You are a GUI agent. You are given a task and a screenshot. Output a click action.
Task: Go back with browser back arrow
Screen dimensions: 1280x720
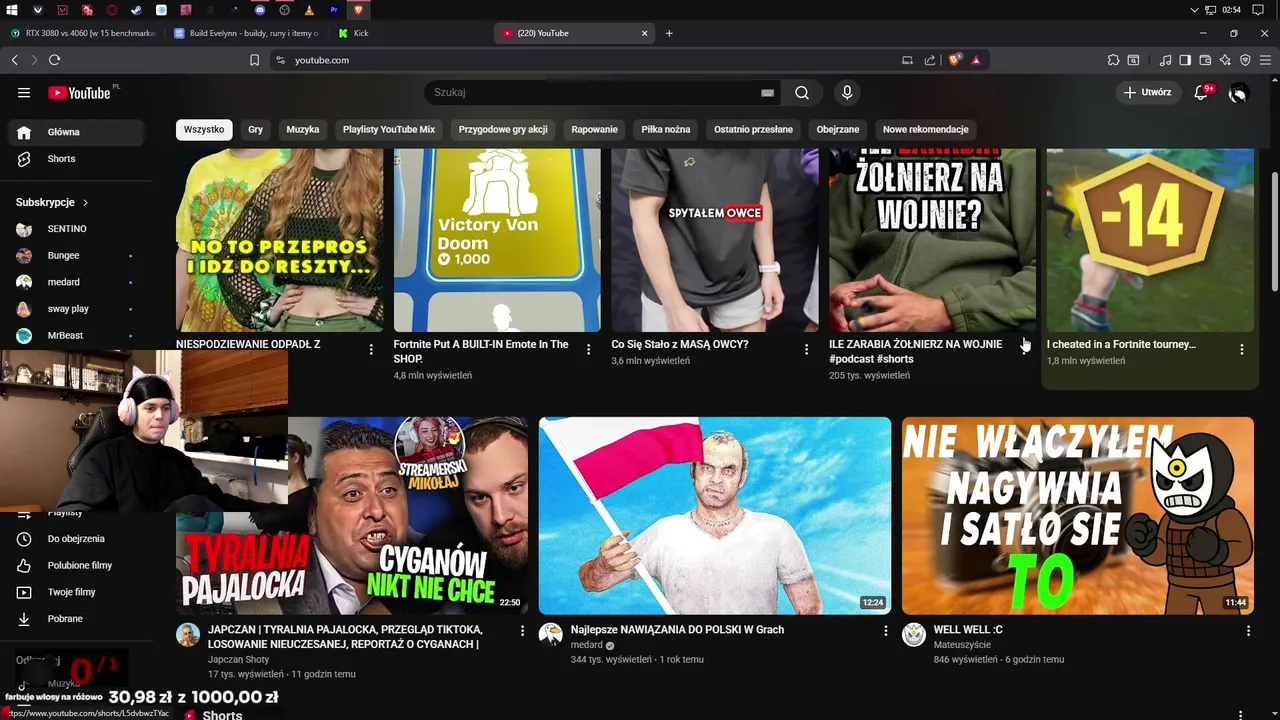(x=15, y=60)
